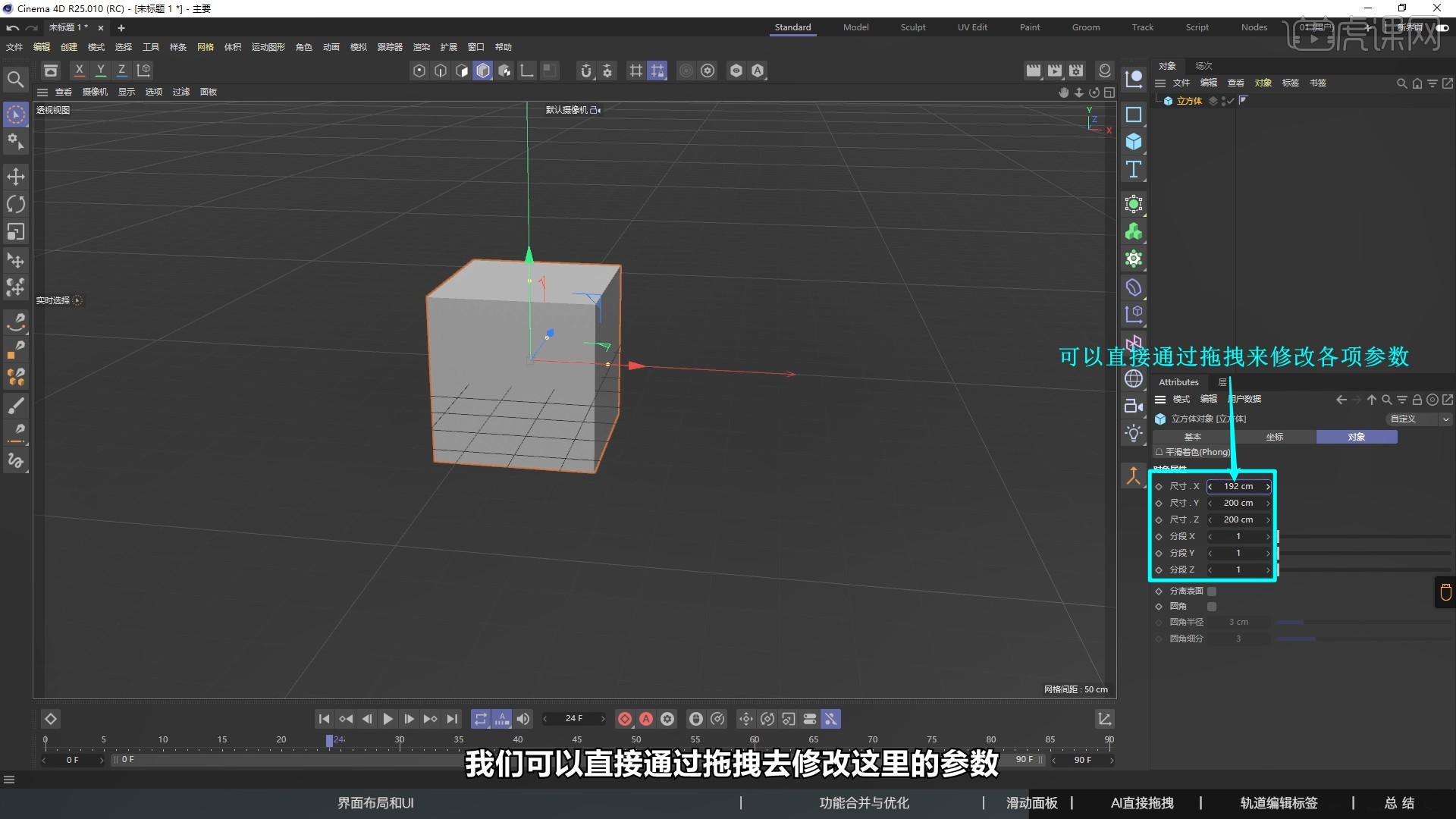The width and height of the screenshot is (1456, 819).
Task: Open render settings via the gear icon
Action: (x=708, y=71)
